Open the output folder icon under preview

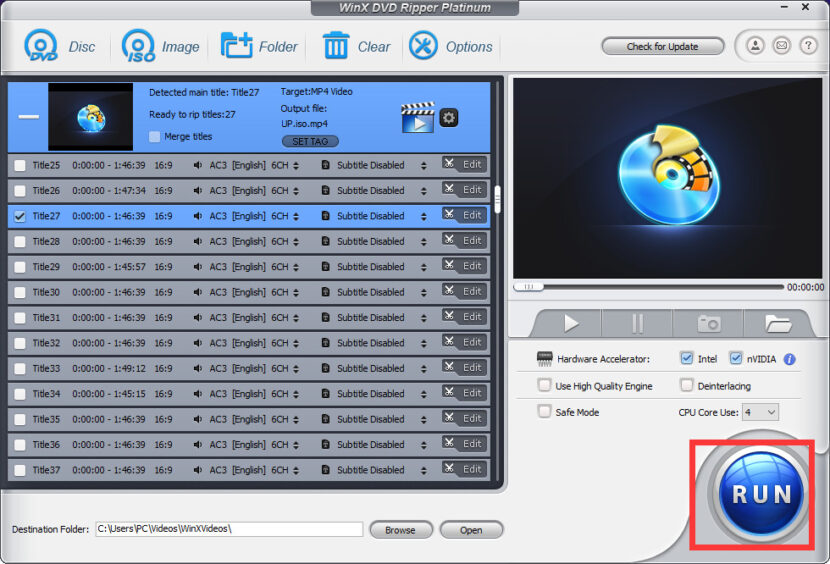[x=778, y=323]
